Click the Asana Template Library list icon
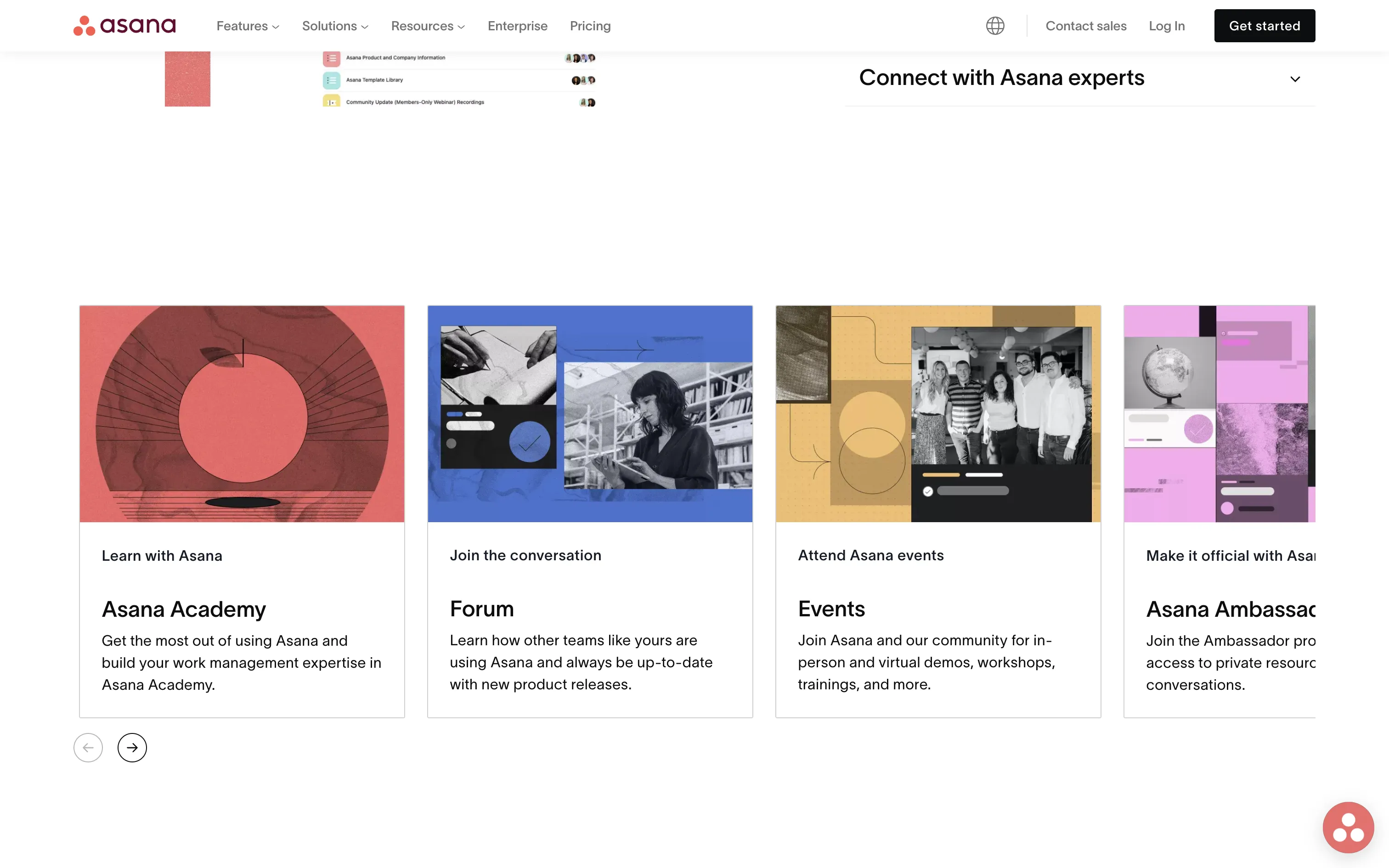The image size is (1389, 868). point(331,80)
